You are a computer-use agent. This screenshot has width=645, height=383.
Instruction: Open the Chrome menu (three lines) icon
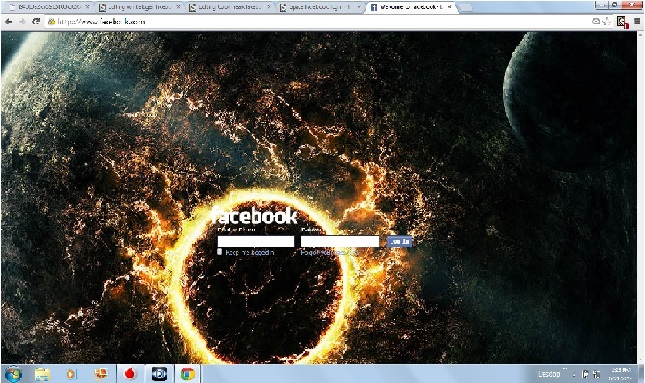pyautogui.click(x=637, y=21)
